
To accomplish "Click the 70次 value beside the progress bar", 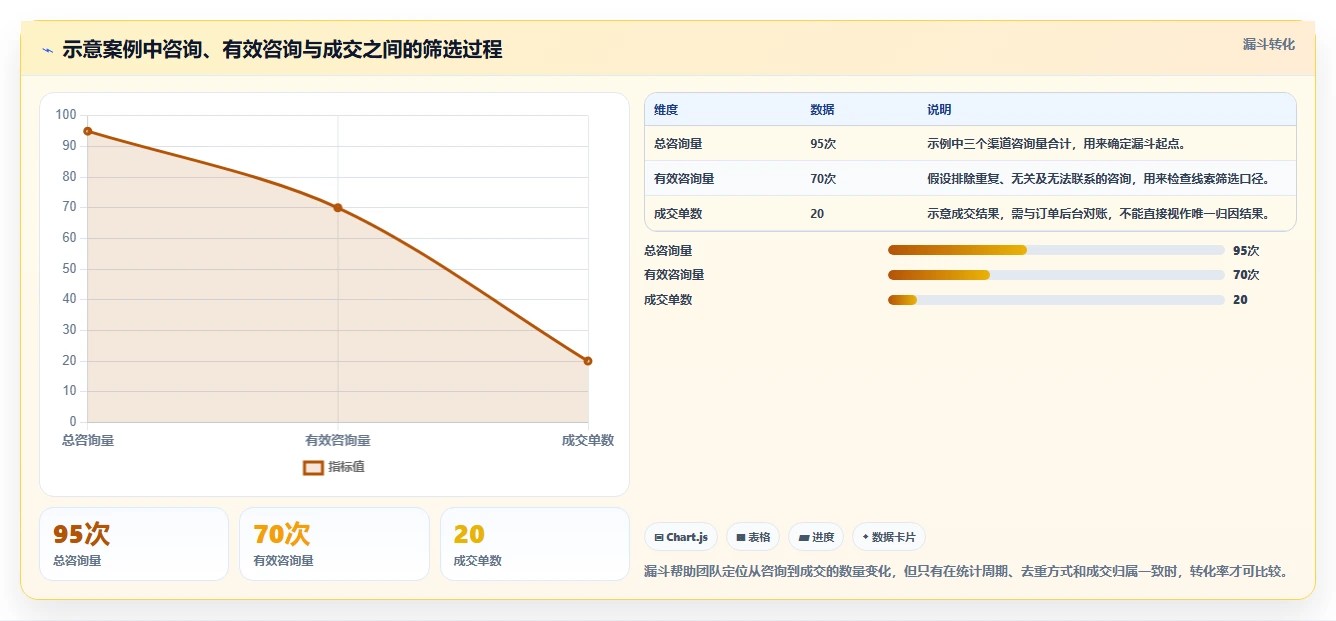I will coord(1246,275).
